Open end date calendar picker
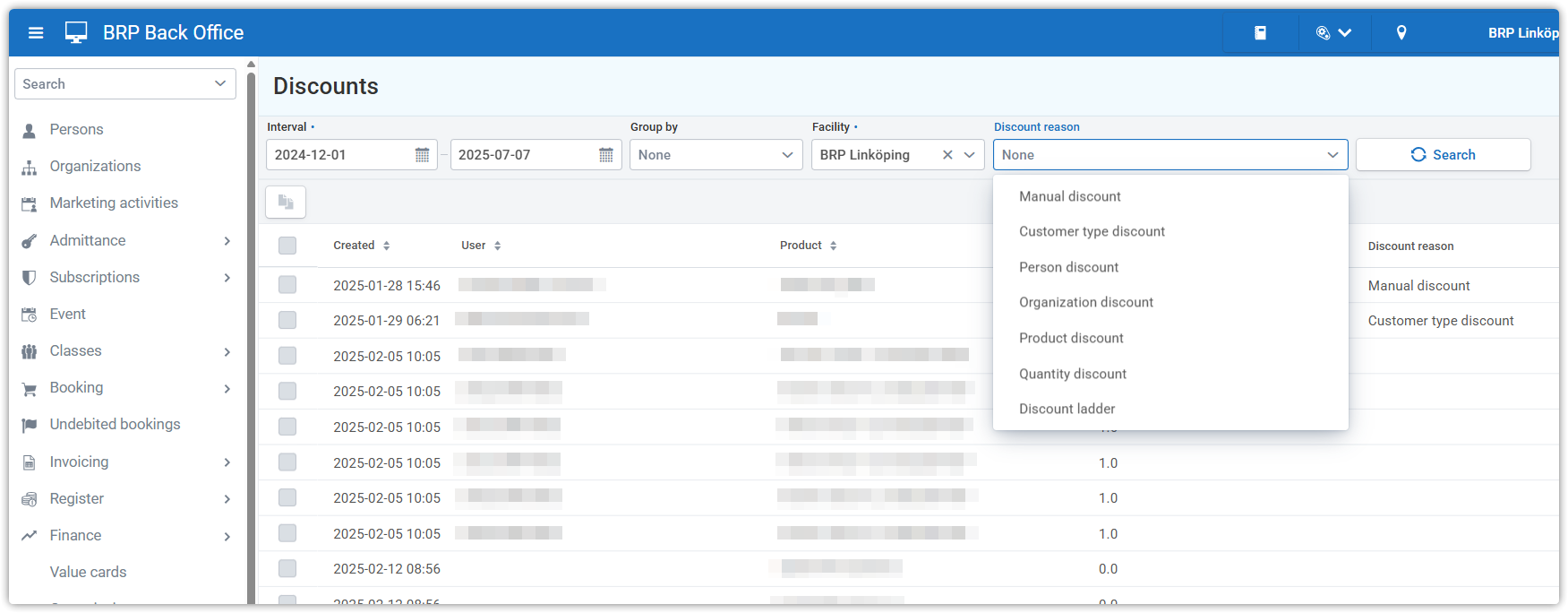1568x613 pixels. (x=606, y=155)
